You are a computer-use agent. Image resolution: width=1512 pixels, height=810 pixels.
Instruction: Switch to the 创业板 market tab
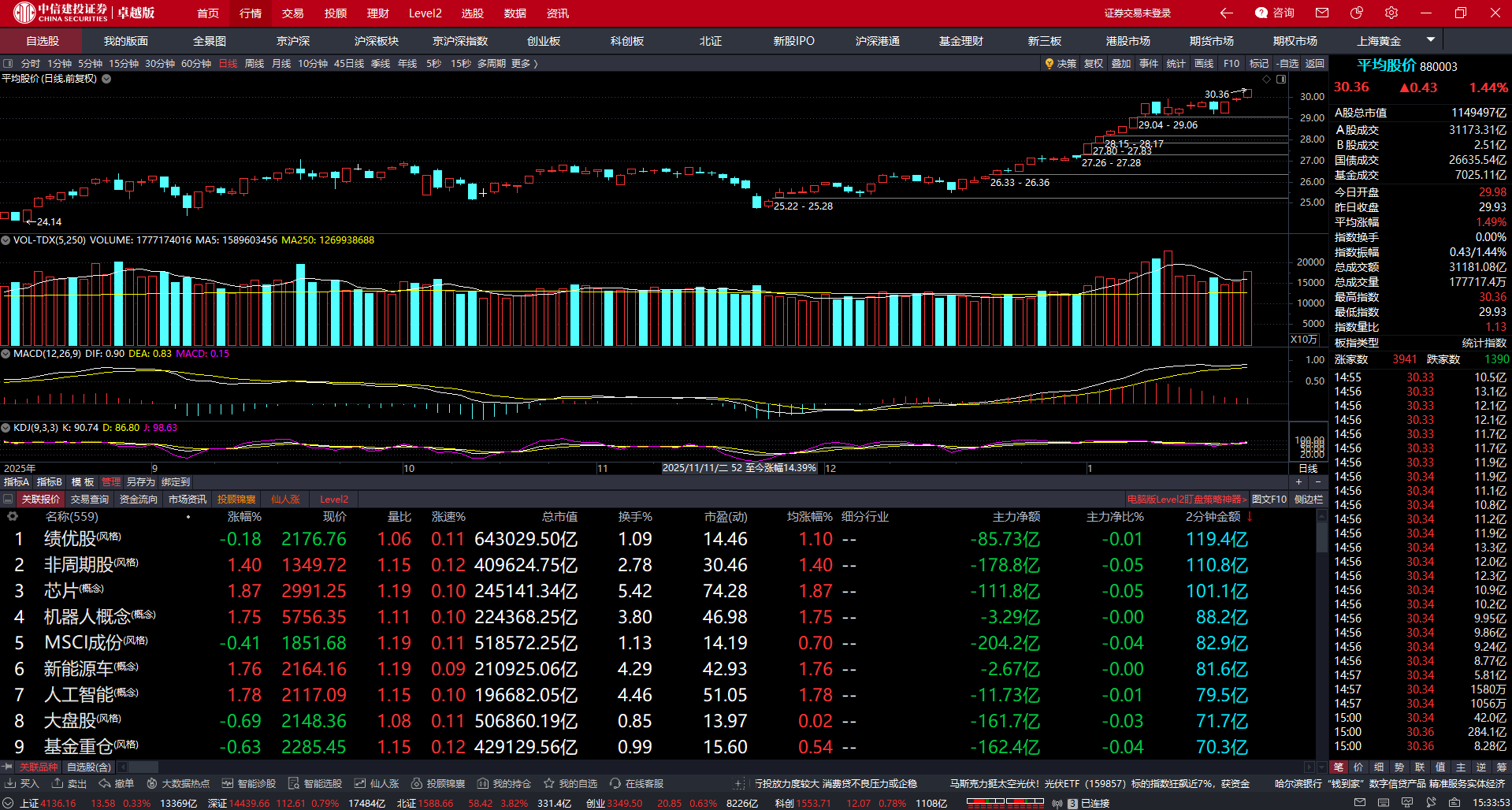click(x=544, y=41)
